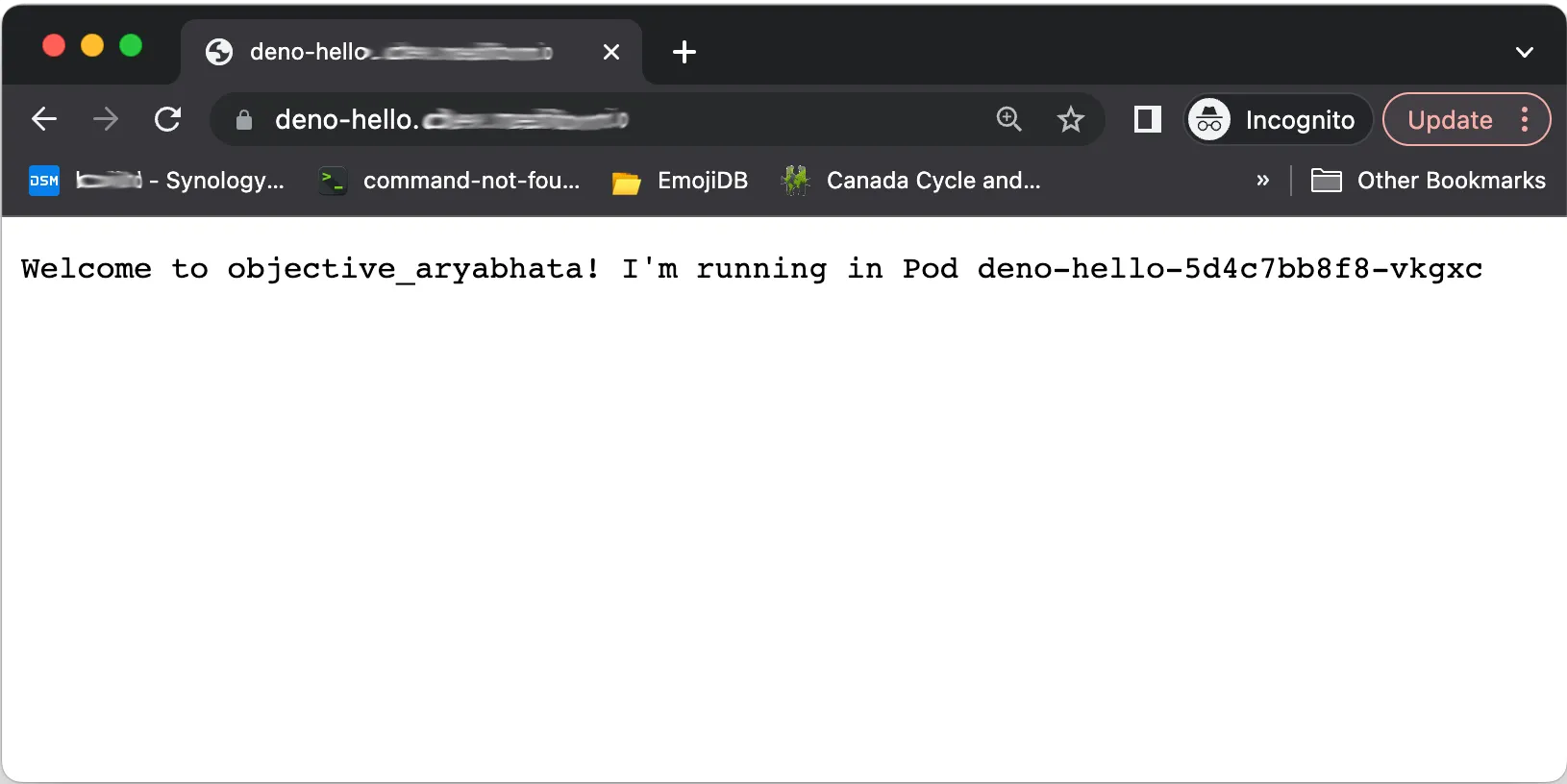Open the command-not-found bookmark
This screenshot has width=1567, height=784.
click(450, 181)
